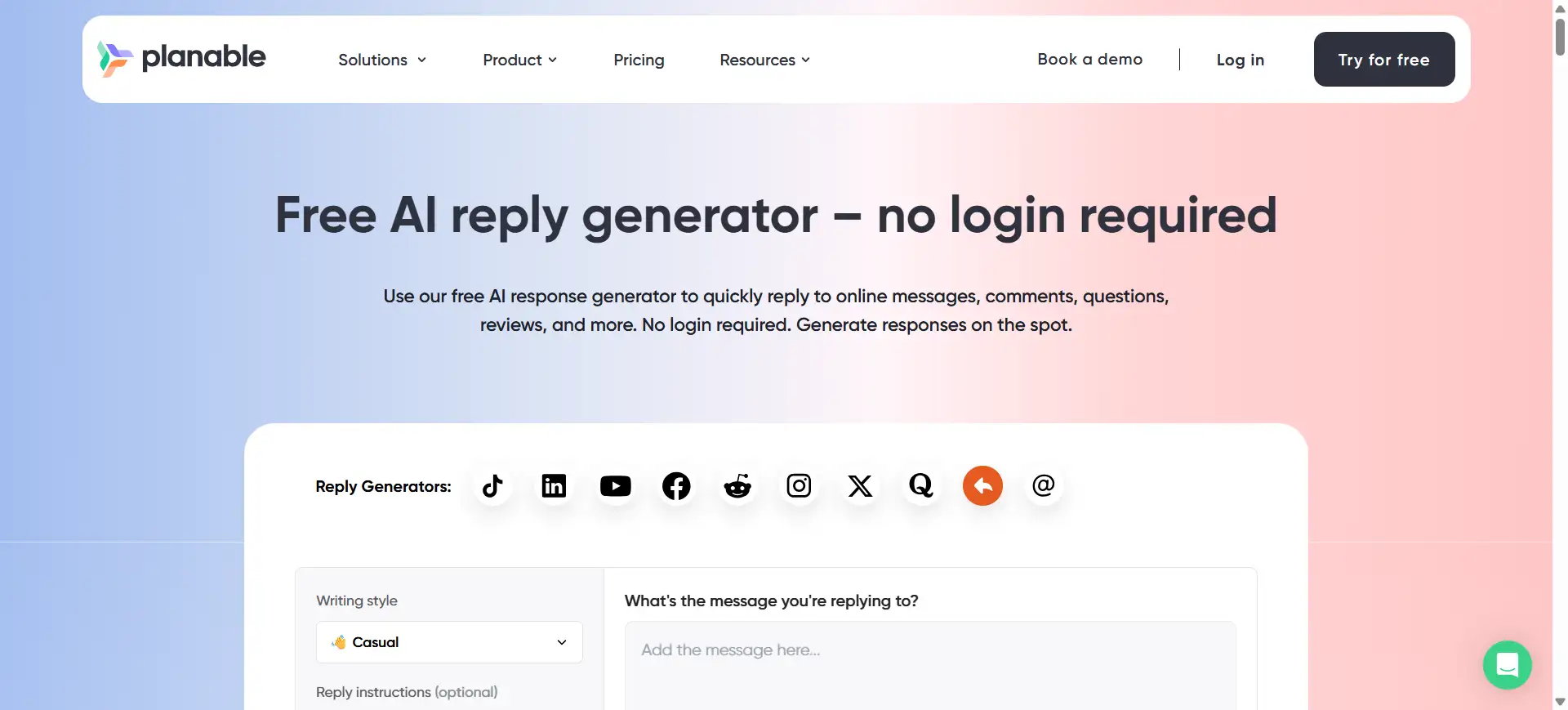
Task: Focus the 'Add the message here...' text box
Action: tap(930, 665)
